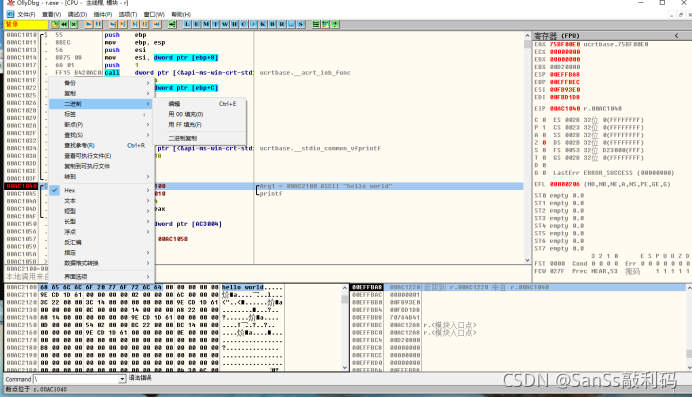Click the Run trace '...' toolbar icon
692x398 pixels.
tap(291, 24)
